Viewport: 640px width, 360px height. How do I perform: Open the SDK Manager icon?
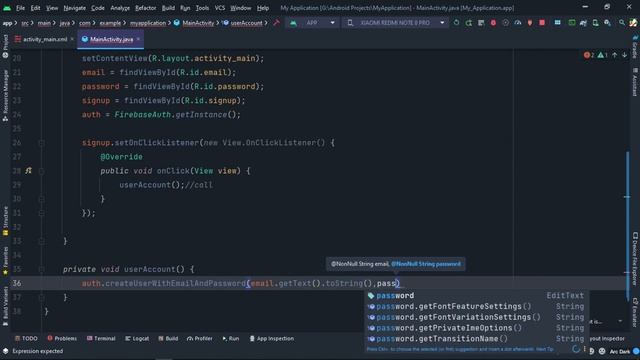coord(607,23)
